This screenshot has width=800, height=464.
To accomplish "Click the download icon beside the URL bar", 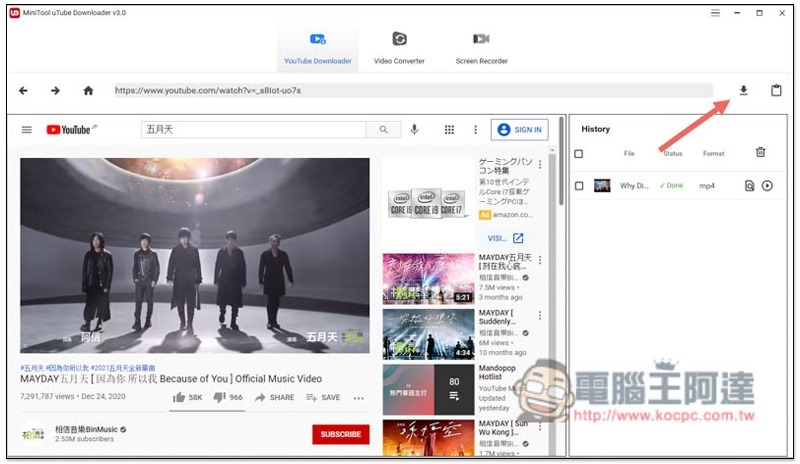I will click(743, 90).
